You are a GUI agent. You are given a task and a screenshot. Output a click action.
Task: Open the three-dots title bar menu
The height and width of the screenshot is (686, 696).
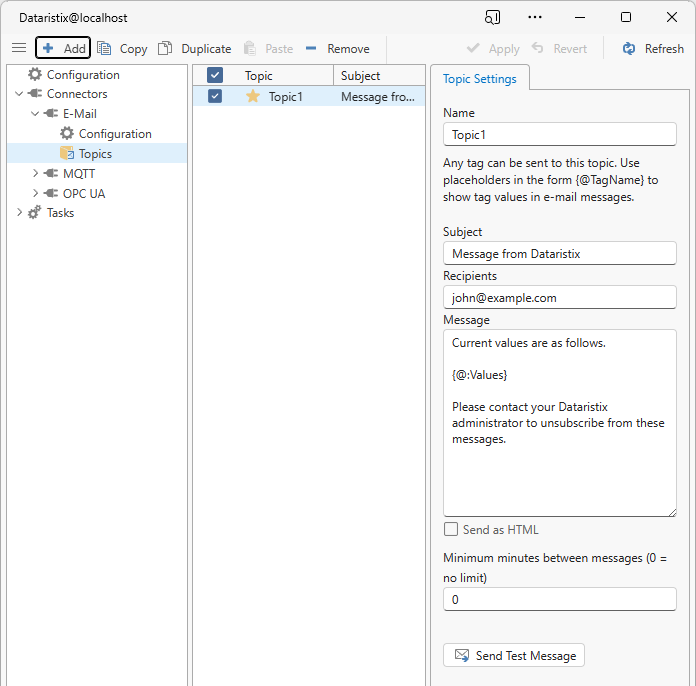tap(535, 17)
